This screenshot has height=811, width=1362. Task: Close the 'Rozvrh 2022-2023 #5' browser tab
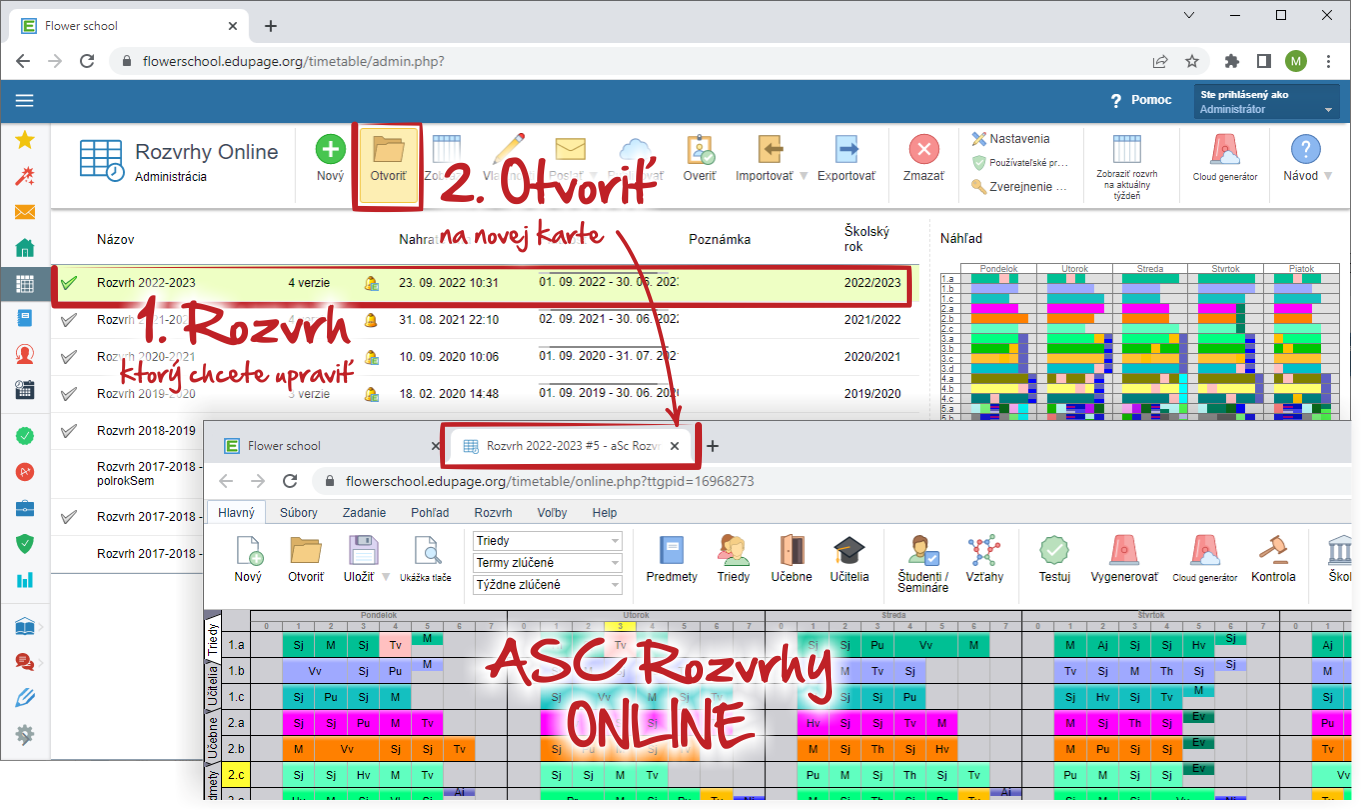click(x=675, y=446)
